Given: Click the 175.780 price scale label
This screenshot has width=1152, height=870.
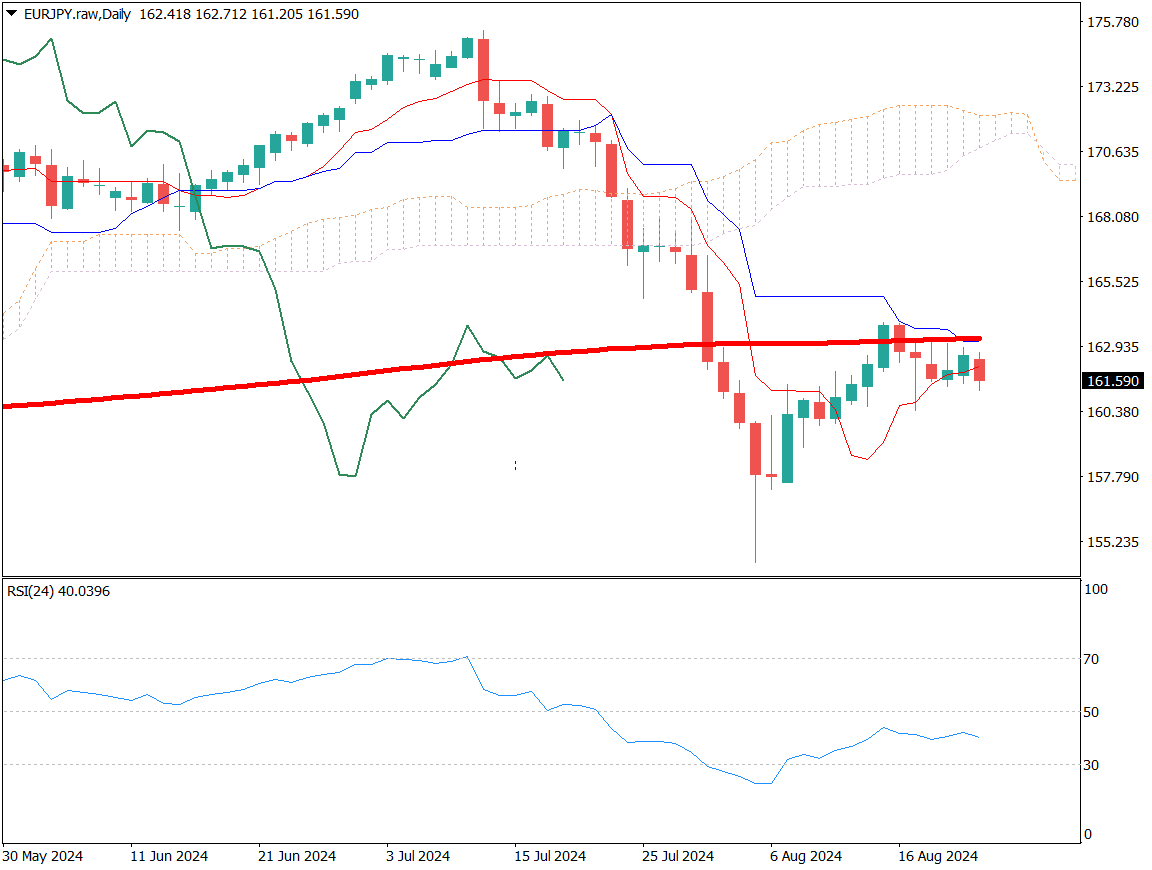Looking at the screenshot, I should 1113,22.
